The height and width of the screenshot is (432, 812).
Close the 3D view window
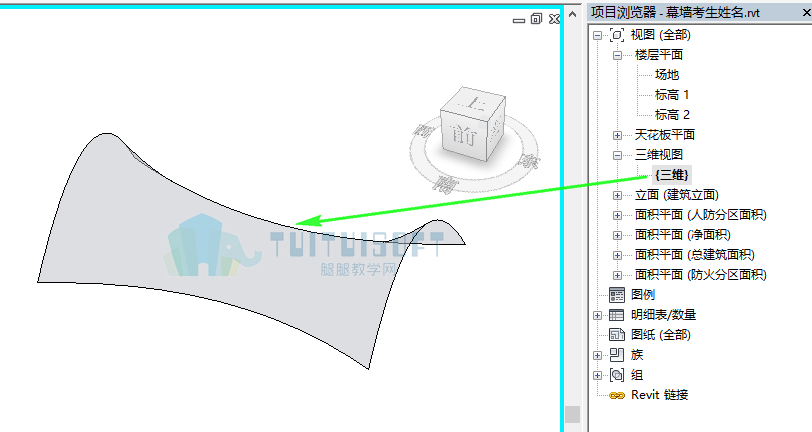coord(554,19)
